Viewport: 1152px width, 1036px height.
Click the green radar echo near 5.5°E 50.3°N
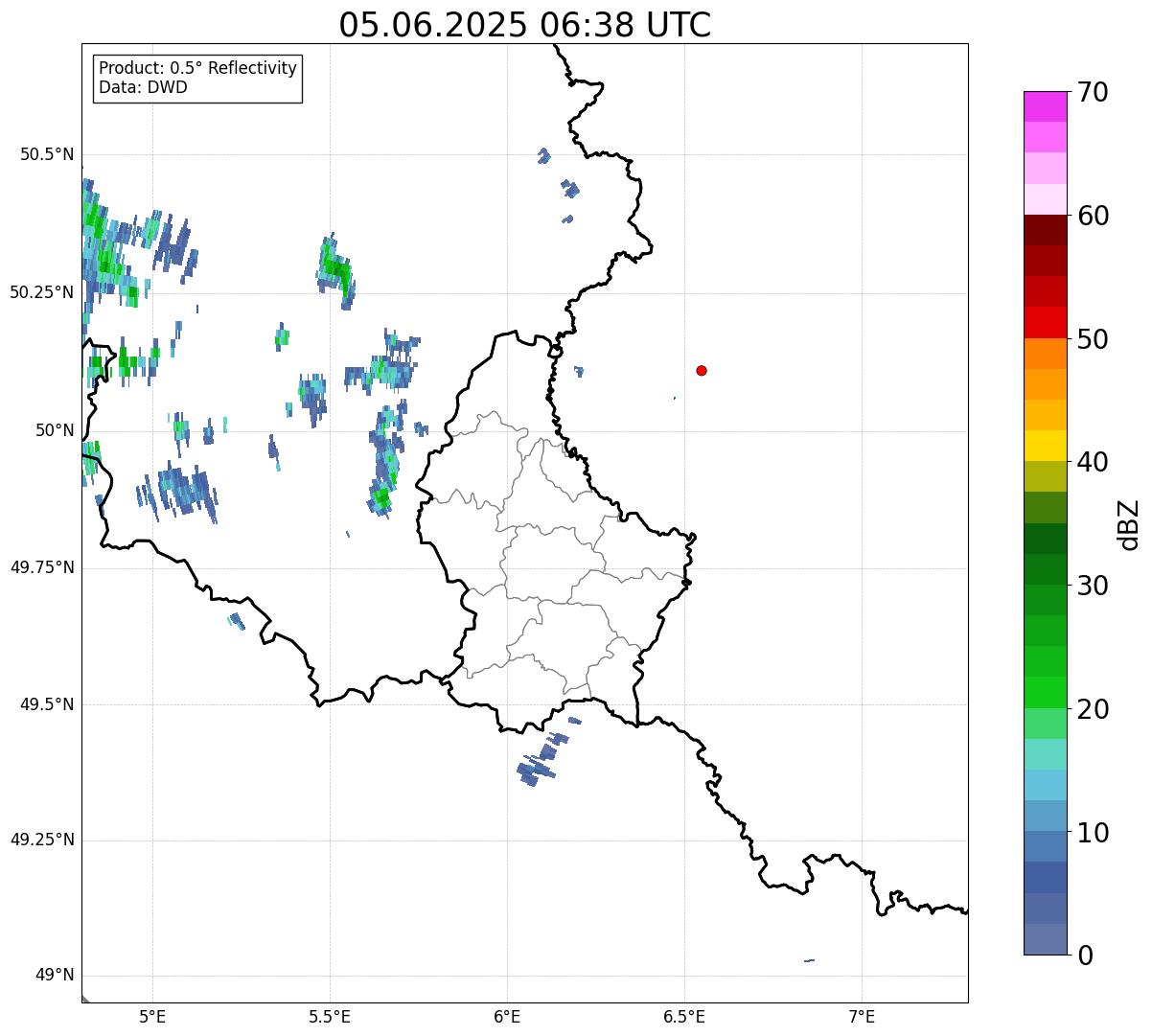click(x=336, y=269)
